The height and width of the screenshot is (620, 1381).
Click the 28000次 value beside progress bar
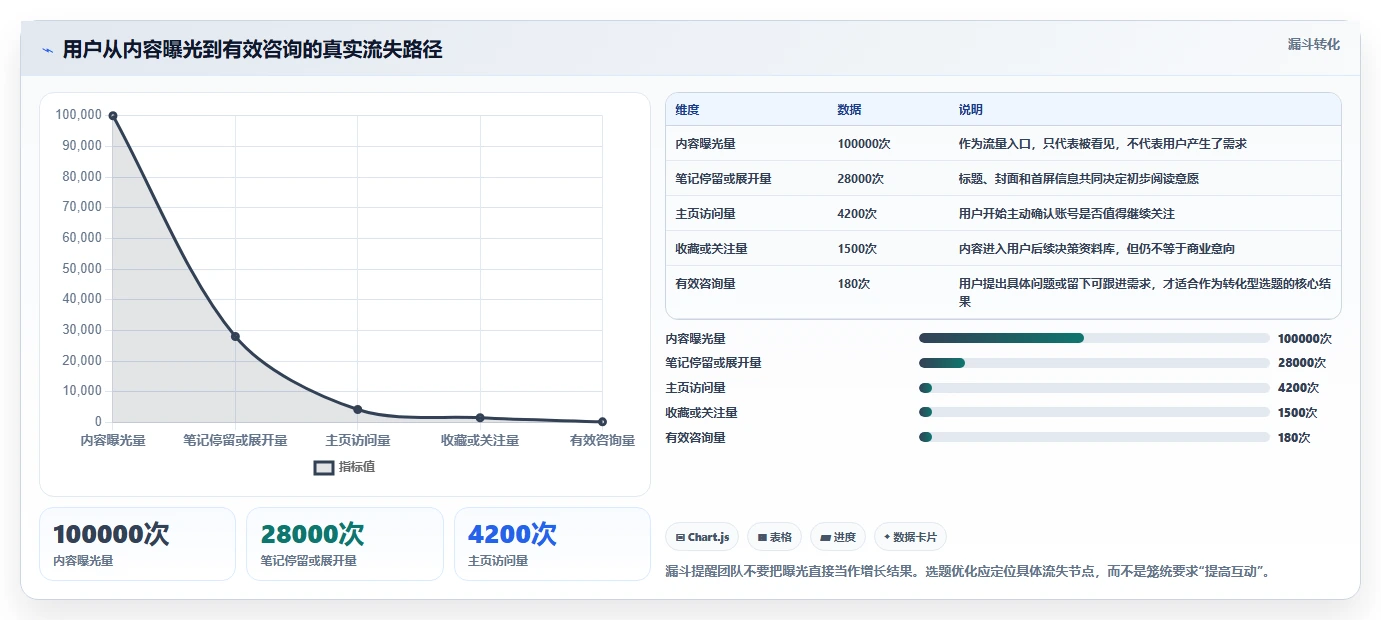(1302, 363)
